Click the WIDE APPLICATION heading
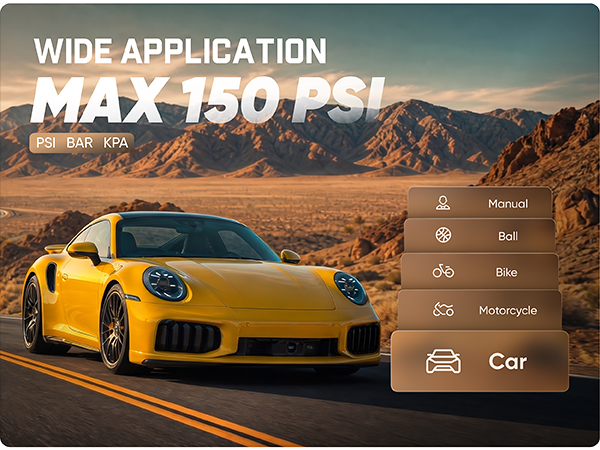The width and height of the screenshot is (600, 450). tap(180, 51)
